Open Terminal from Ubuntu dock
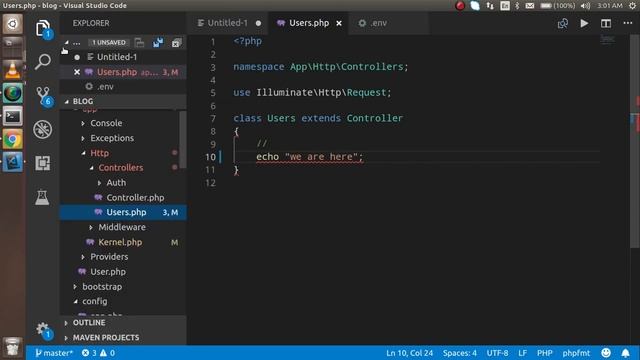Screen dimensions: 640x360 13,117
